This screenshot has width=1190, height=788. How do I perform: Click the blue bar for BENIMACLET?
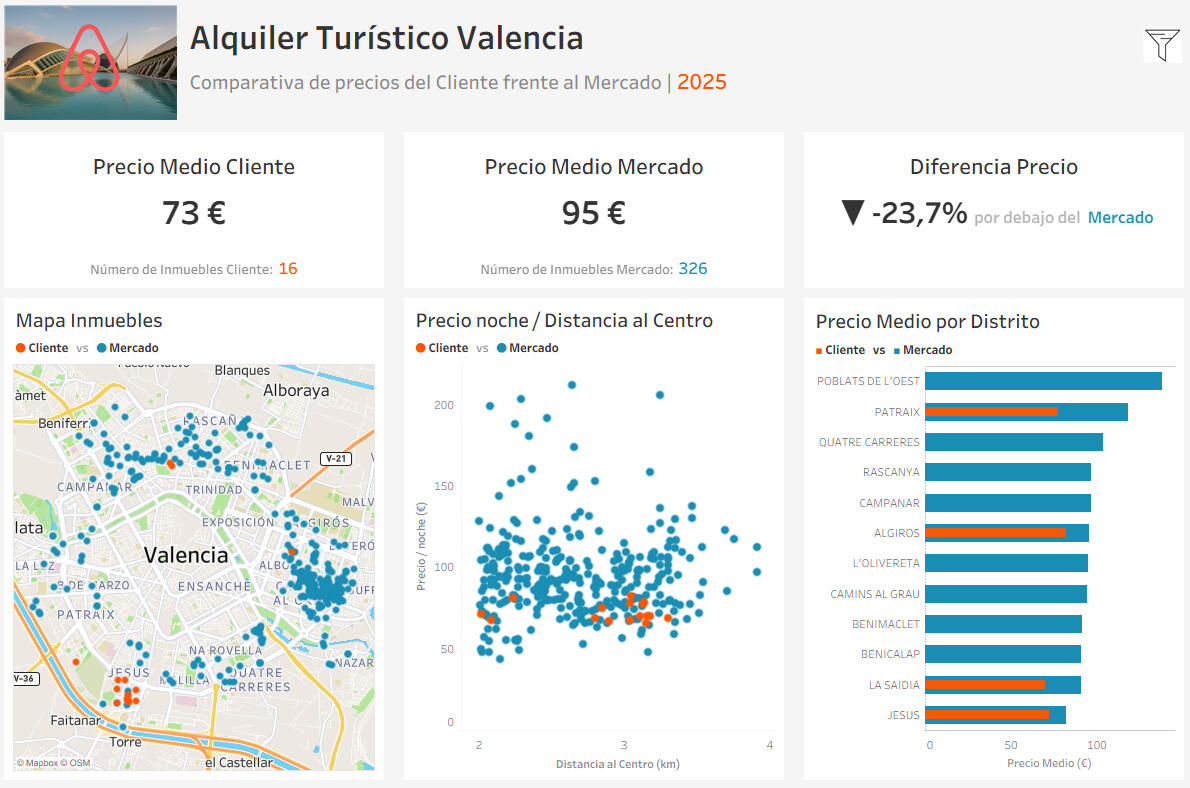click(1003, 624)
